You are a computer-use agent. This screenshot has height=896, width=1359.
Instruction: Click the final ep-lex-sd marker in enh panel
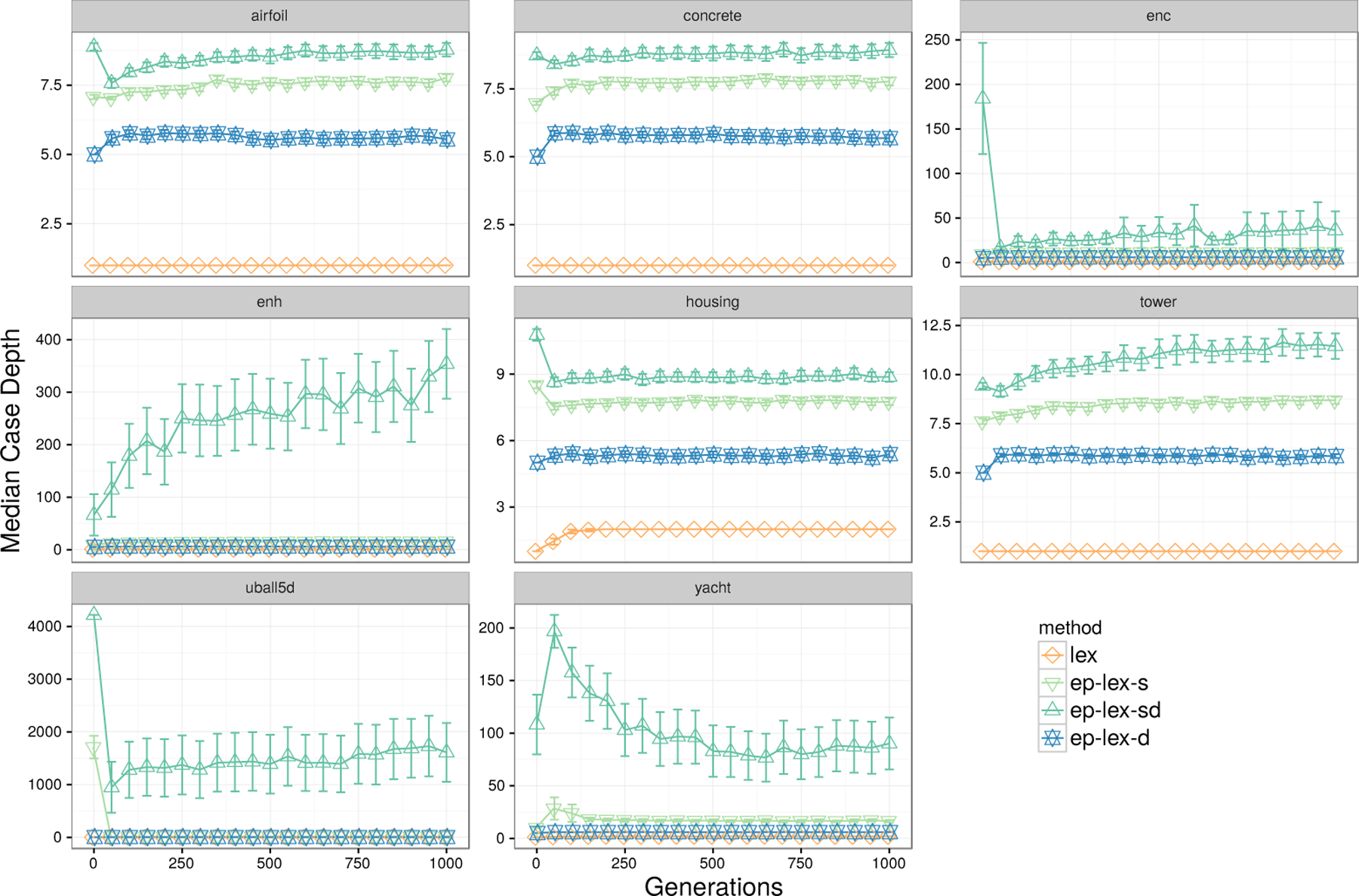(x=446, y=362)
